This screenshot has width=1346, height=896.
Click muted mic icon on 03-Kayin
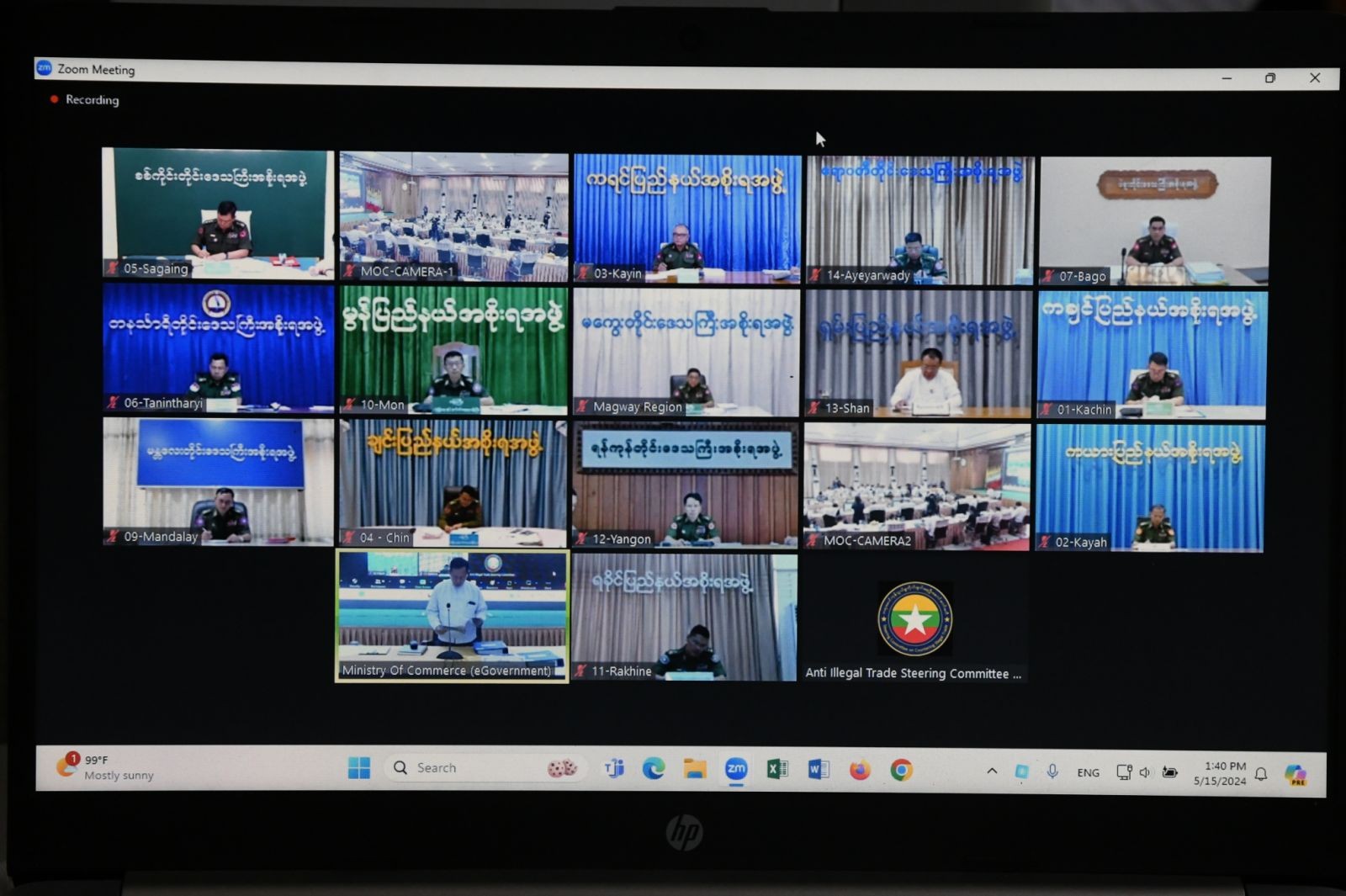tap(583, 273)
